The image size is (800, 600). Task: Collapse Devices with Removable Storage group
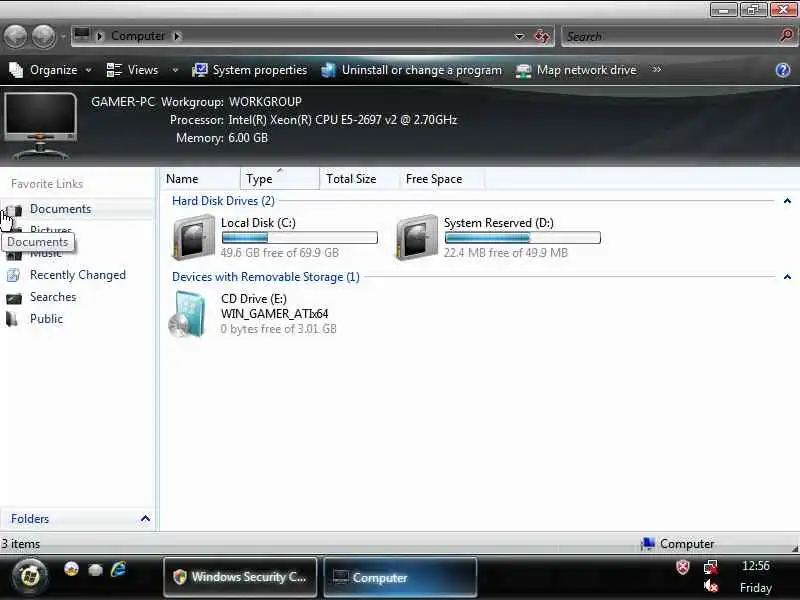787,277
